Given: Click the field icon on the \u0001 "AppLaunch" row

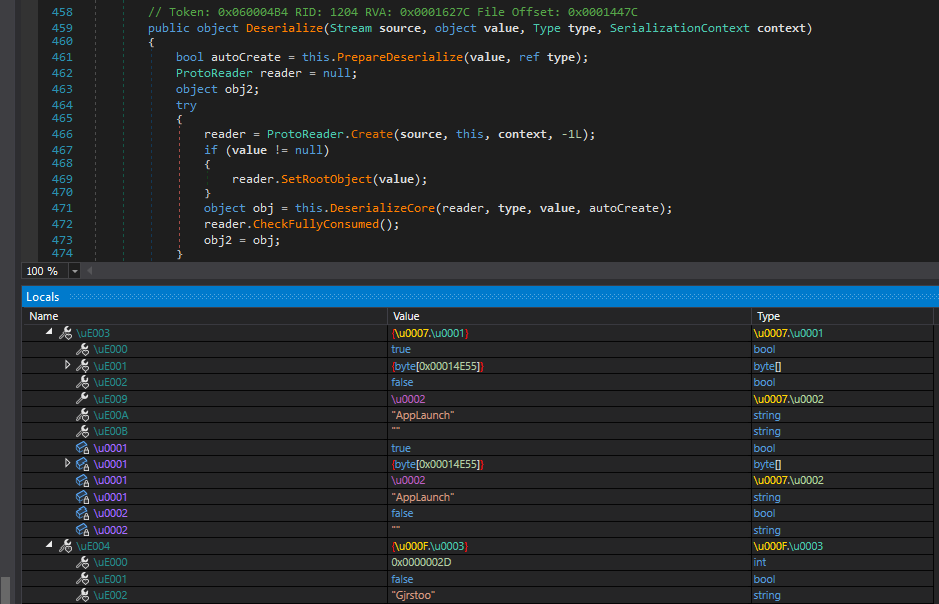Looking at the screenshot, I should click(x=82, y=497).
